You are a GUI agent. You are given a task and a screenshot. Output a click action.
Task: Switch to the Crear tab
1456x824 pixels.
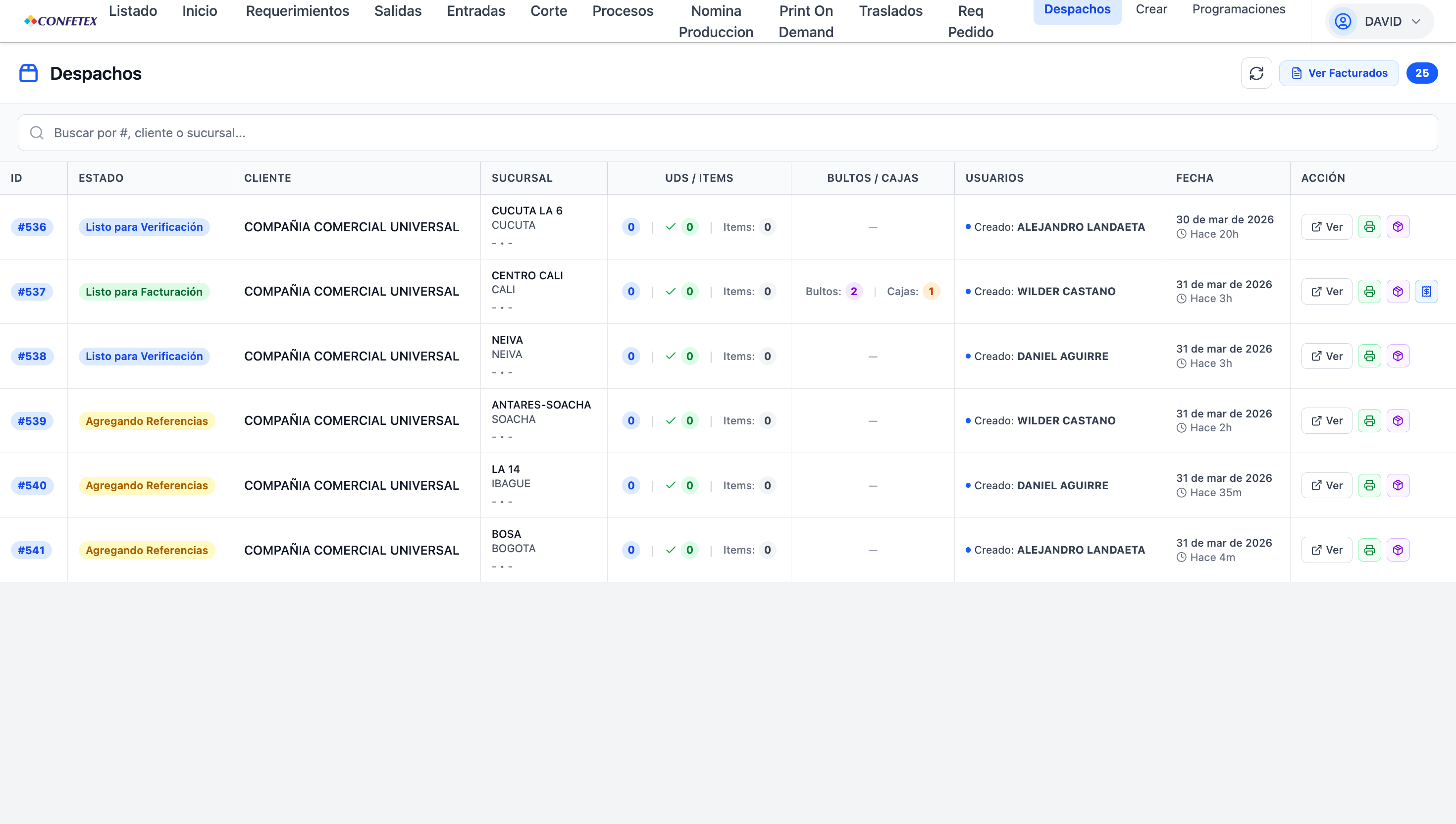coord(1151,9)
